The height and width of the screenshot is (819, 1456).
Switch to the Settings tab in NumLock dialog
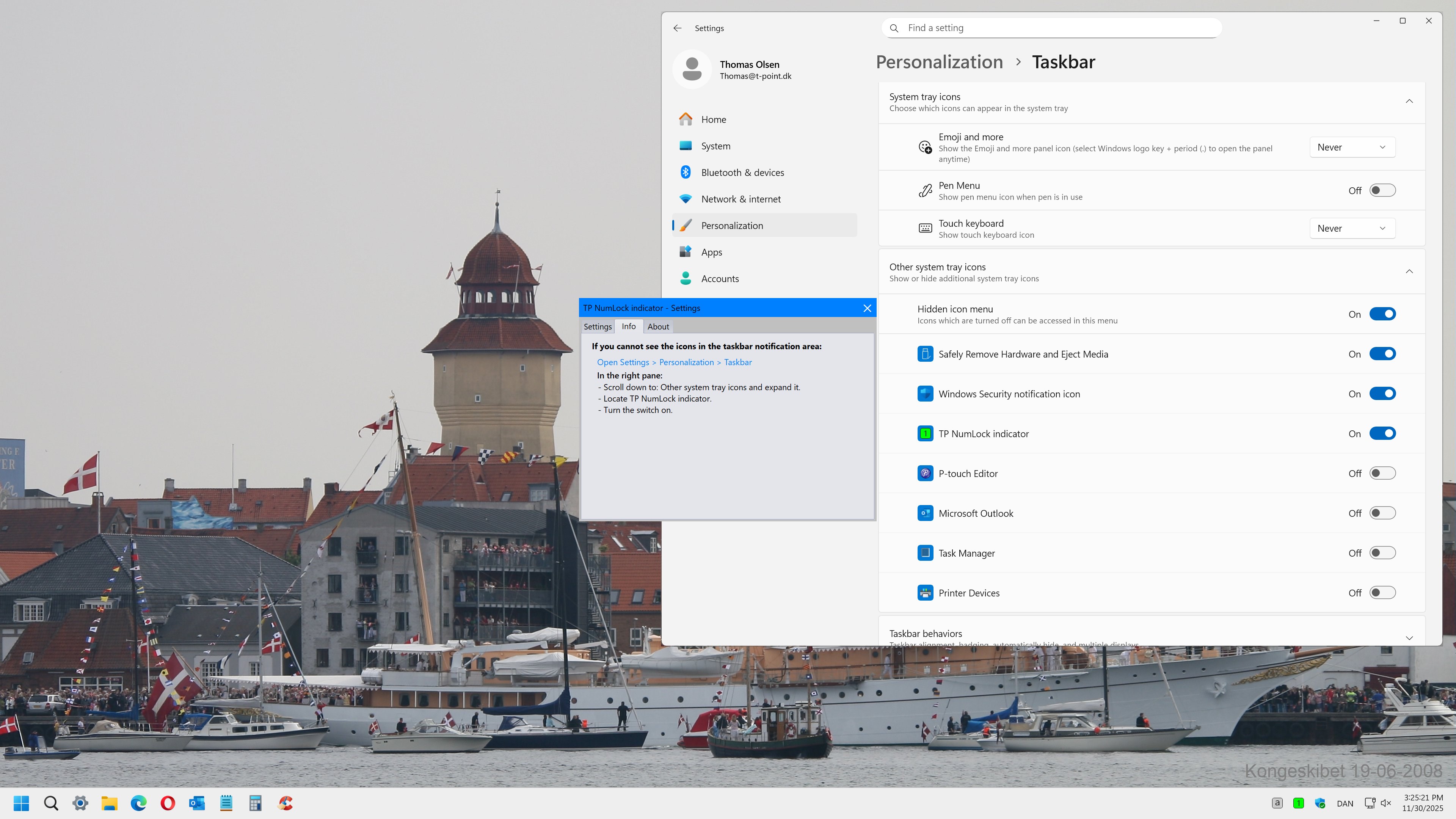click(598, 327)
